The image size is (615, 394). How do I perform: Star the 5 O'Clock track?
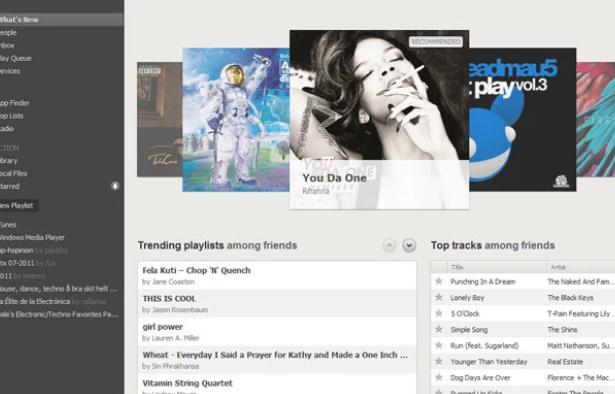tap(439, 313)
